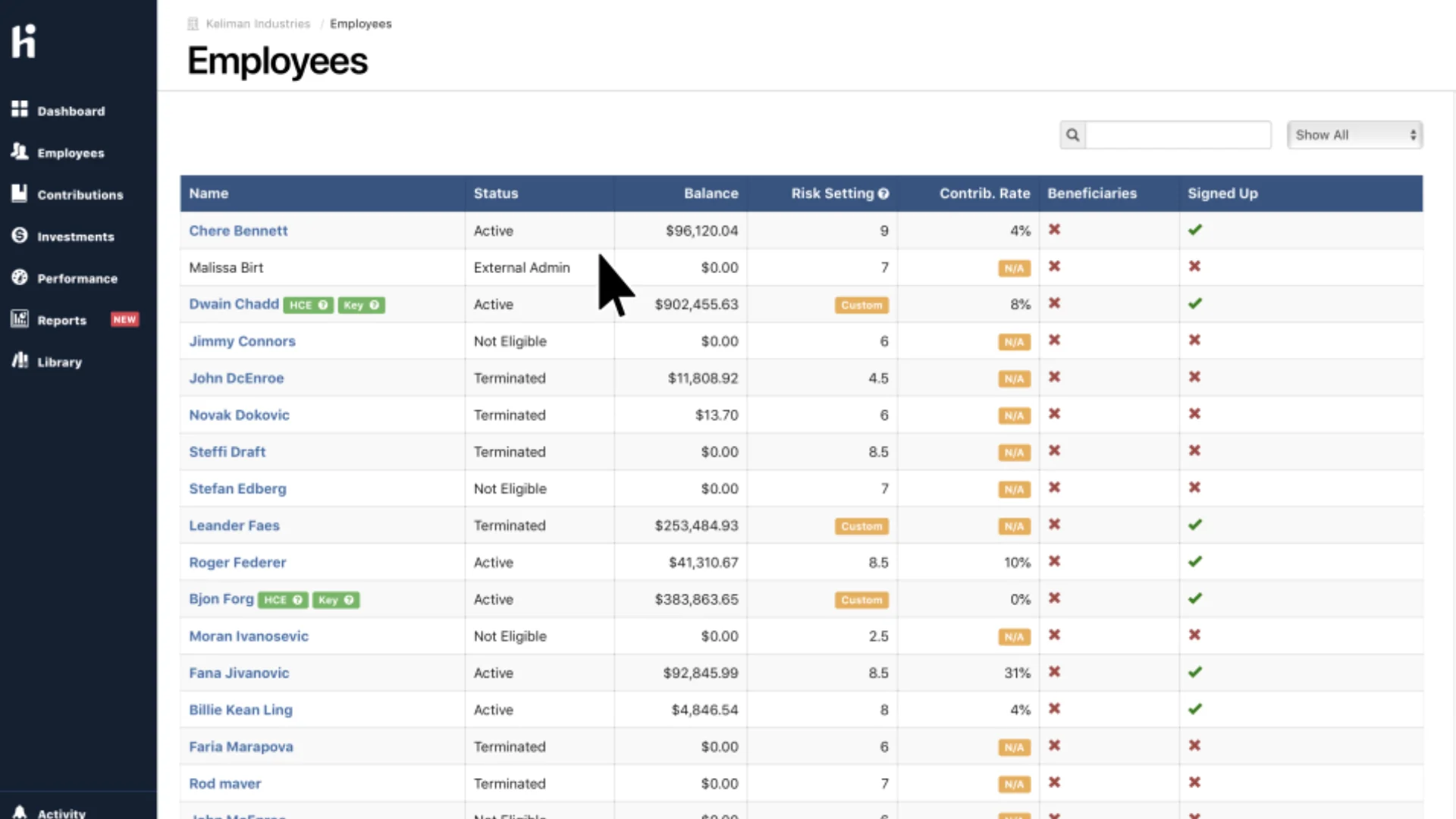This screenshot has width=1456, height=819.
Task: Click N/A contribution badge in Rod maver row
Action: tap(1014, 784)
